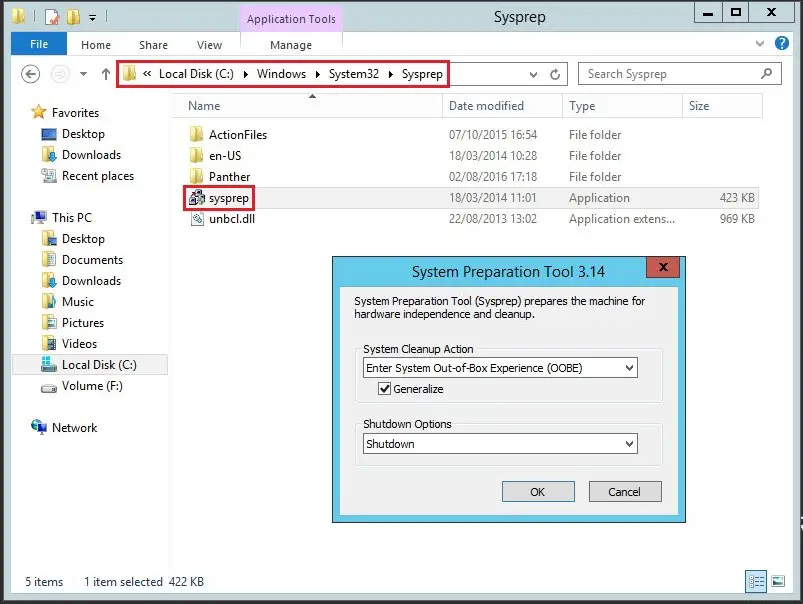Open the System Cleanup Action dropdown
Viewport: 803px width, 604px height.
pos(629,368)
